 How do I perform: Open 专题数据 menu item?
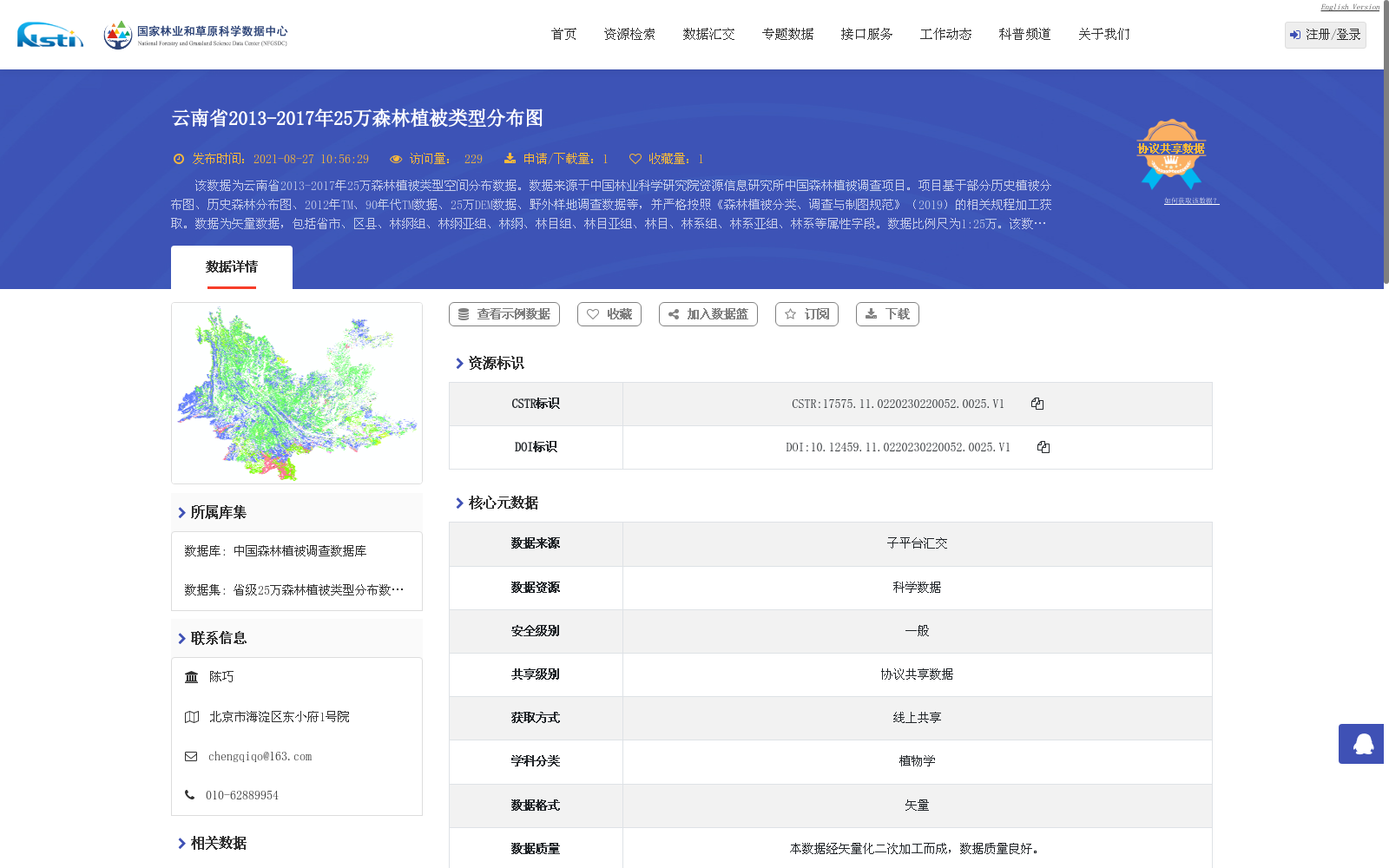coord(788,35)
